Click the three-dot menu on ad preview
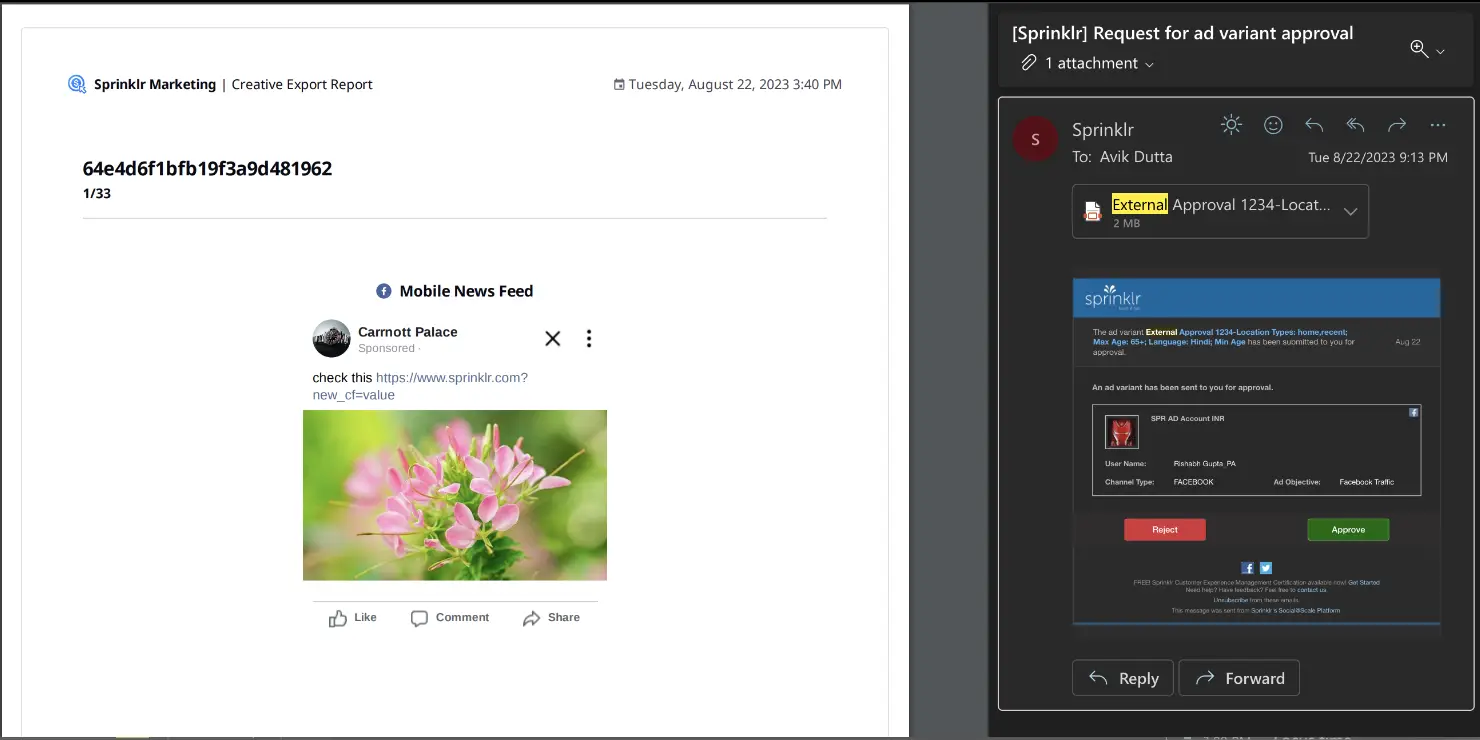1480x740 pixels. (x=589, y=338)
